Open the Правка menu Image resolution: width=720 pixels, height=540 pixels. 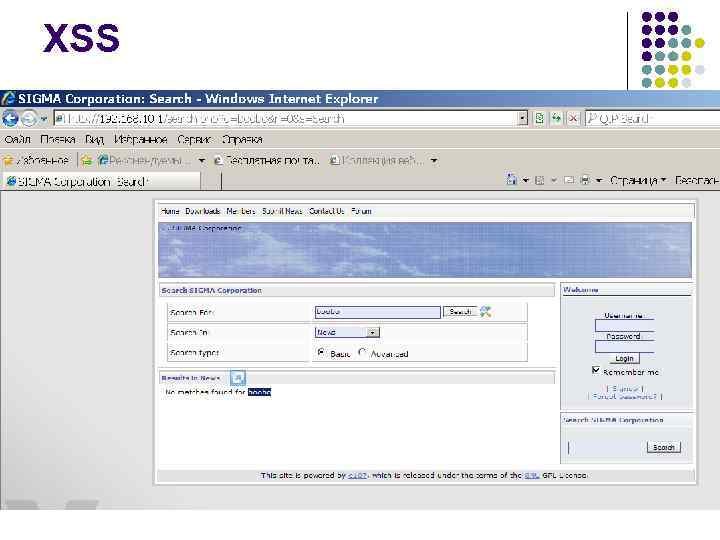[57, 139]
